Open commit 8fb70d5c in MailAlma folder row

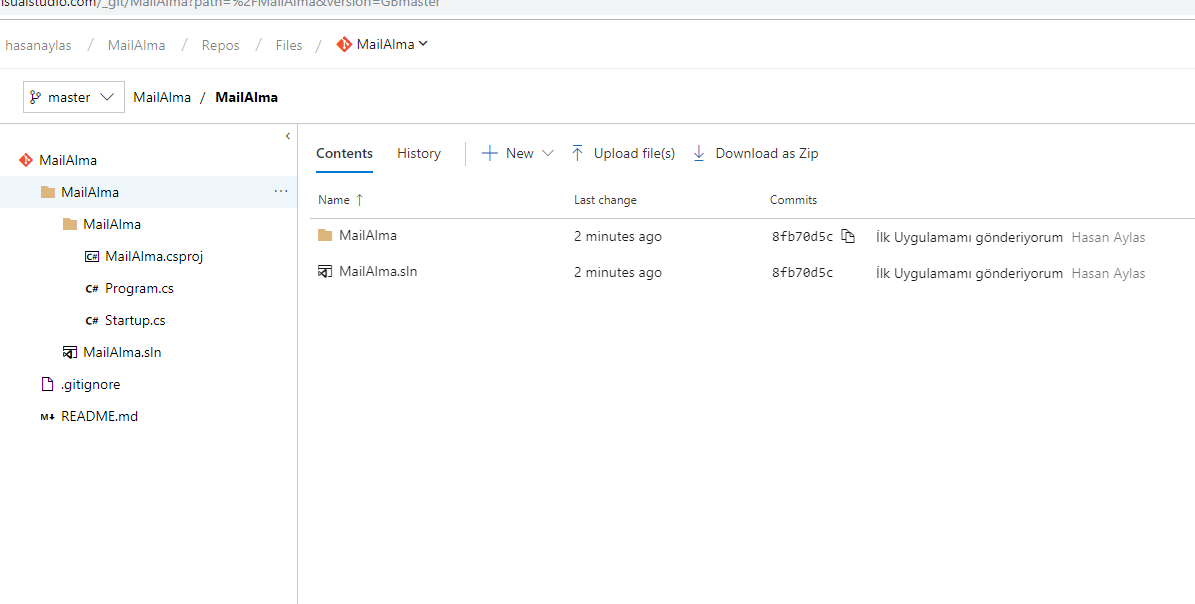click(x=803, y=237)
